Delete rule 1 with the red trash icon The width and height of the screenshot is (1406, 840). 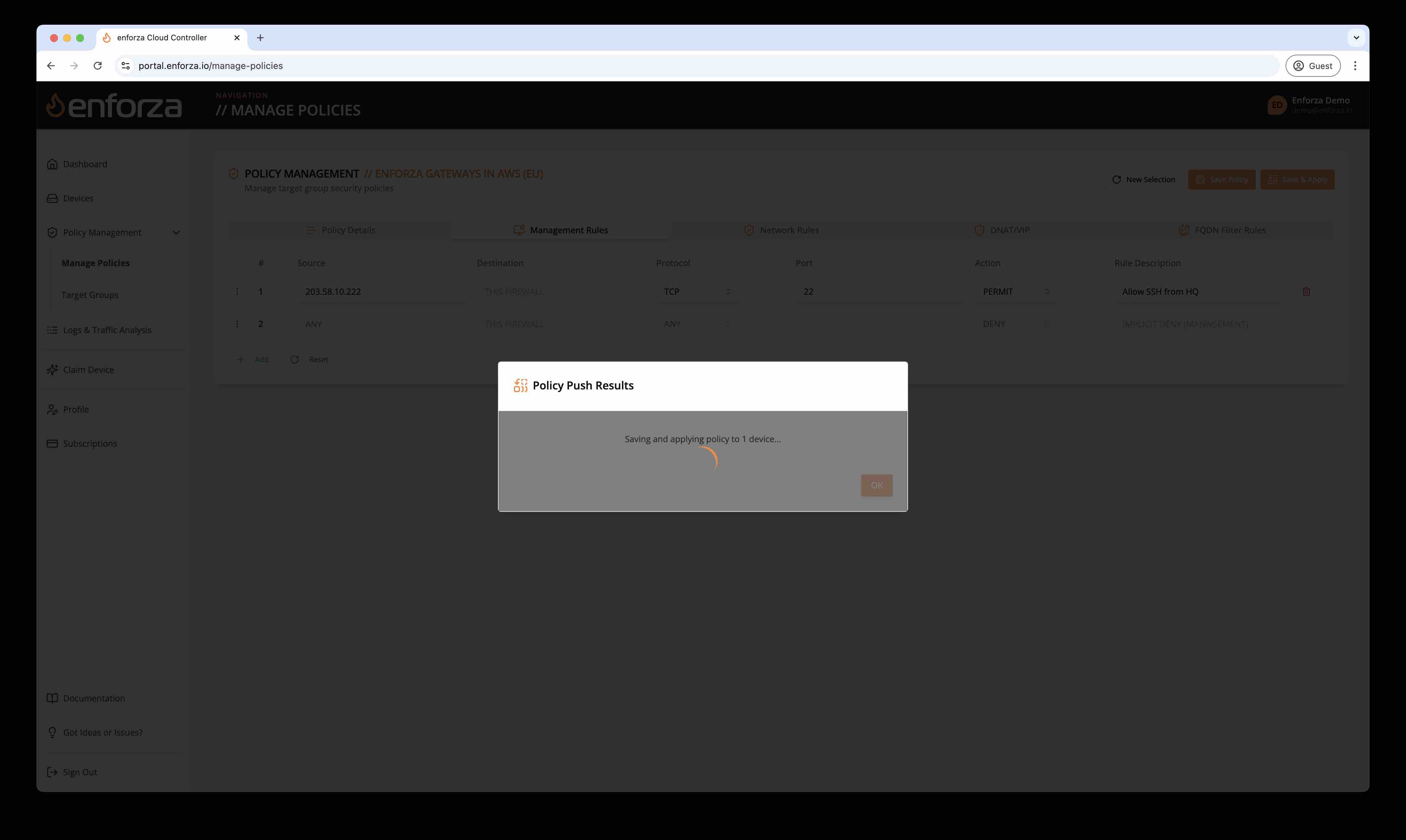pos(1306,291)
